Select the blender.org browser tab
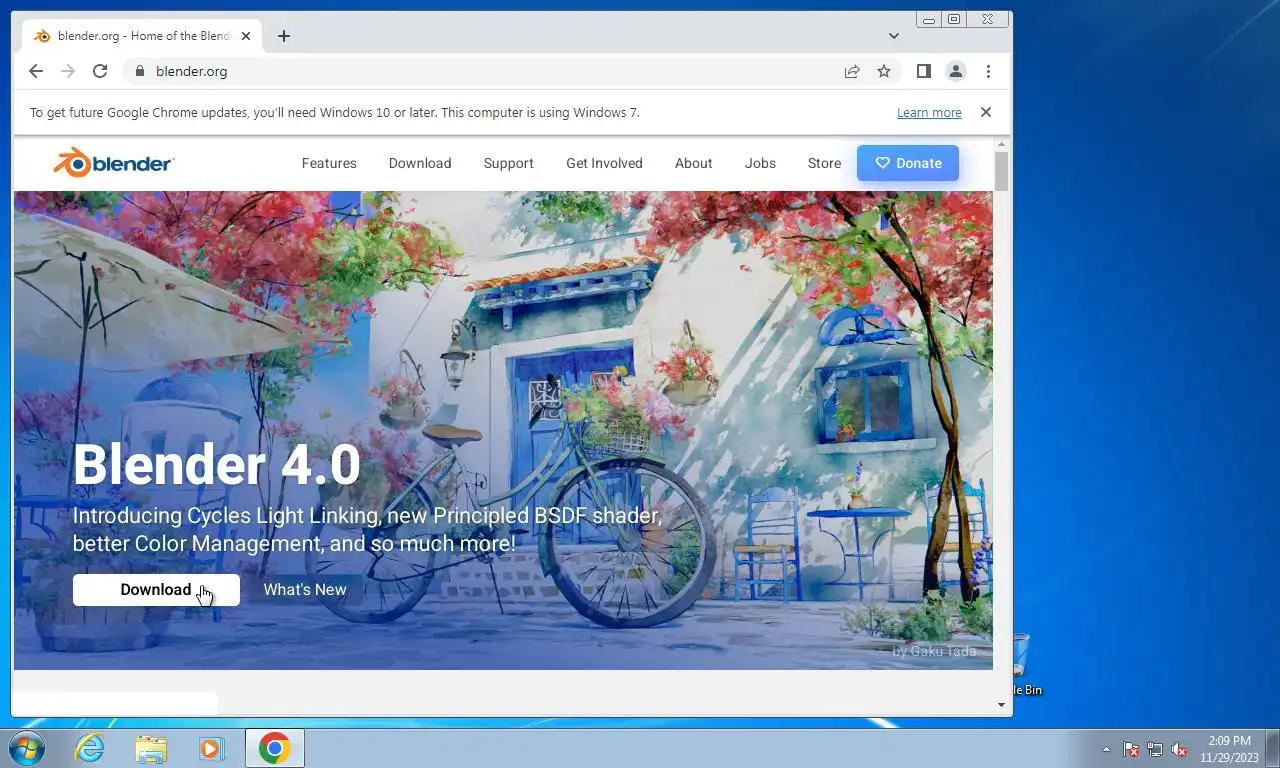 click(x=140, y=36)
